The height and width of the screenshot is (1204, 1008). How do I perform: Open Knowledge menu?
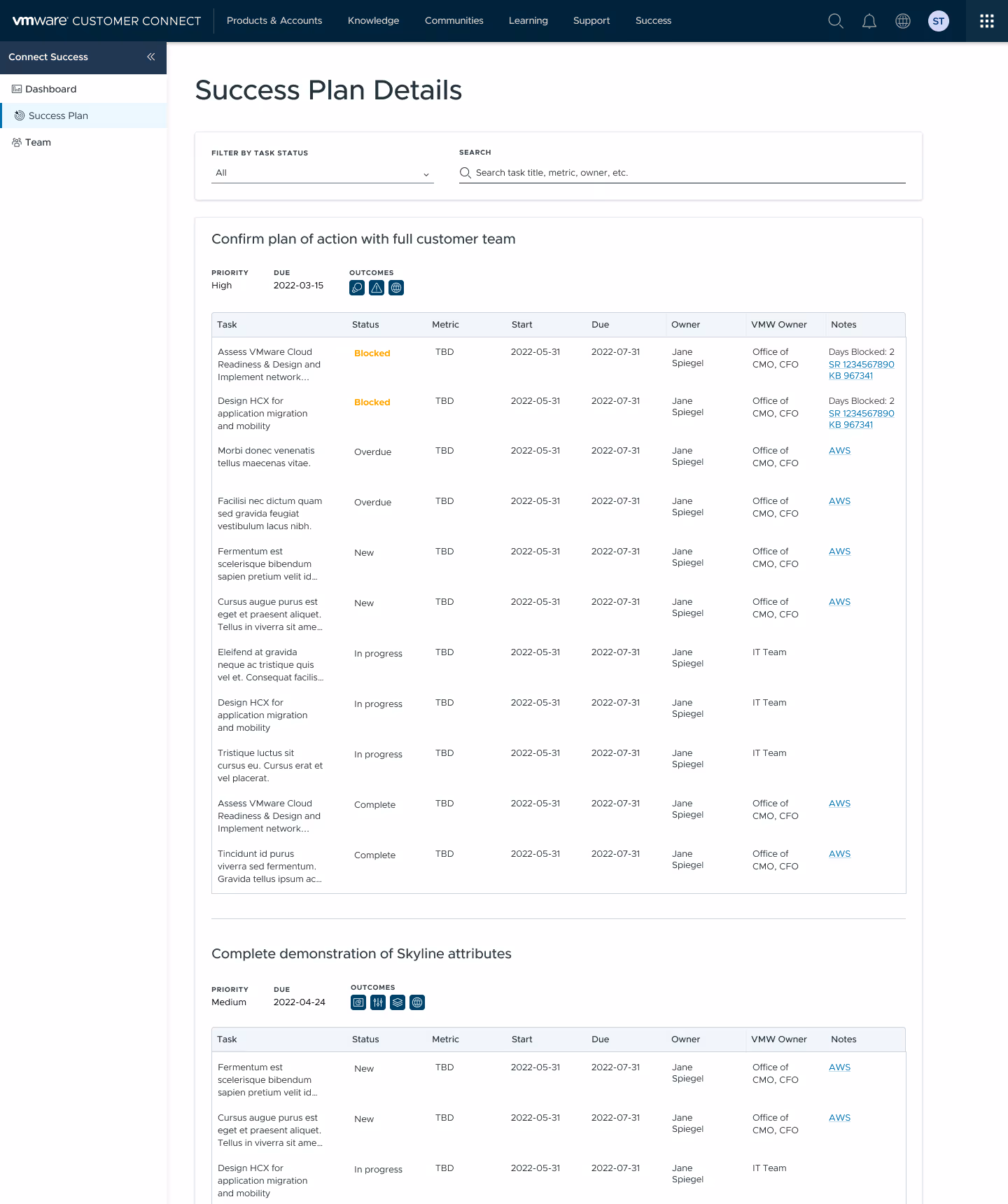[x=373, y=21]
